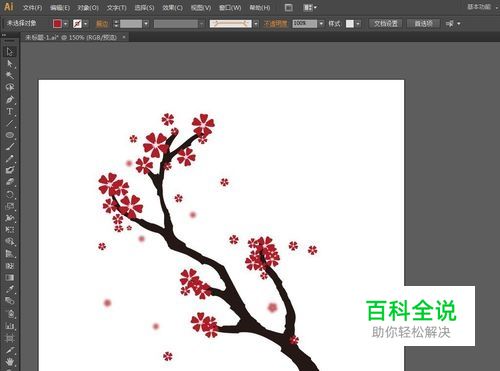Select the Magic Wand tool
Image resolution: width=500 pixels, height=371 pixels.
coord(10,75)
